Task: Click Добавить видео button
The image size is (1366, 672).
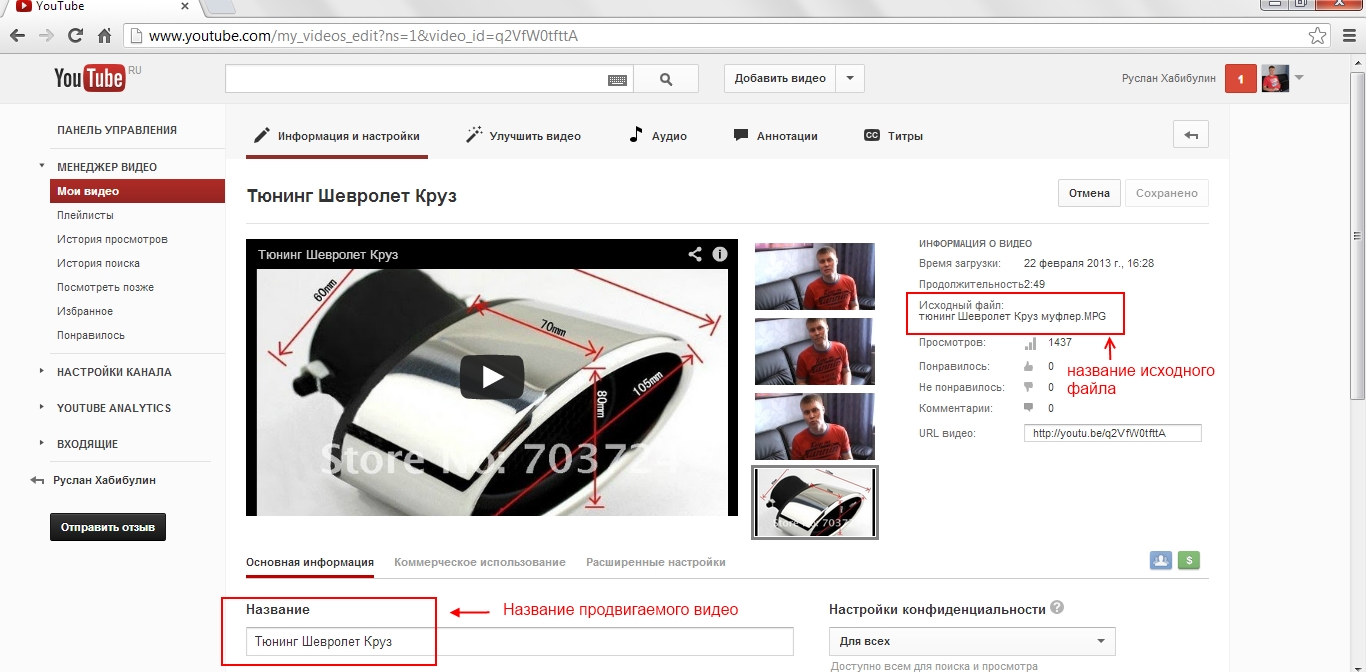Action: (x=780, y=79)
